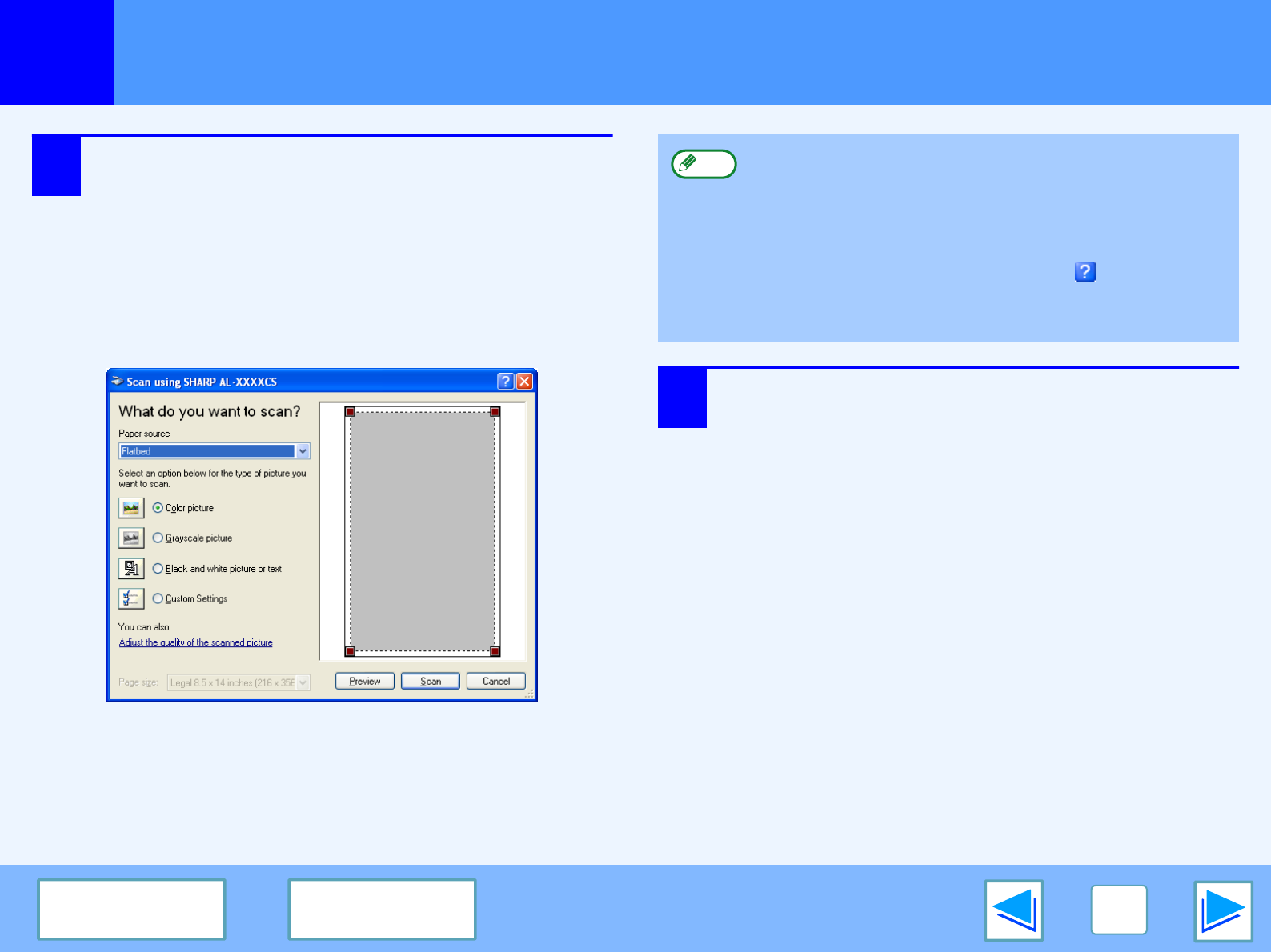
Task: Go to previous page with left arrow
Action: point(1013,910)
